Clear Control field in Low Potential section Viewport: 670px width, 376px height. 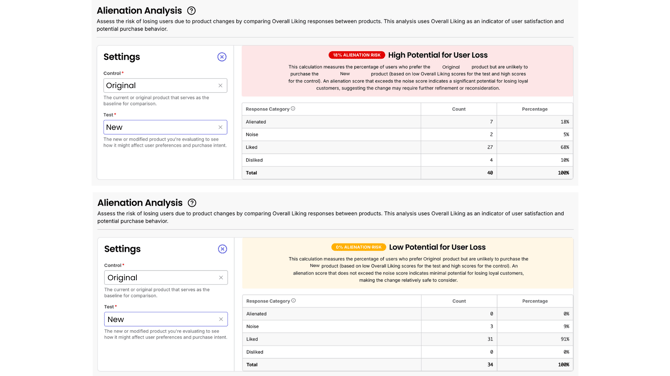coord(221,278)
